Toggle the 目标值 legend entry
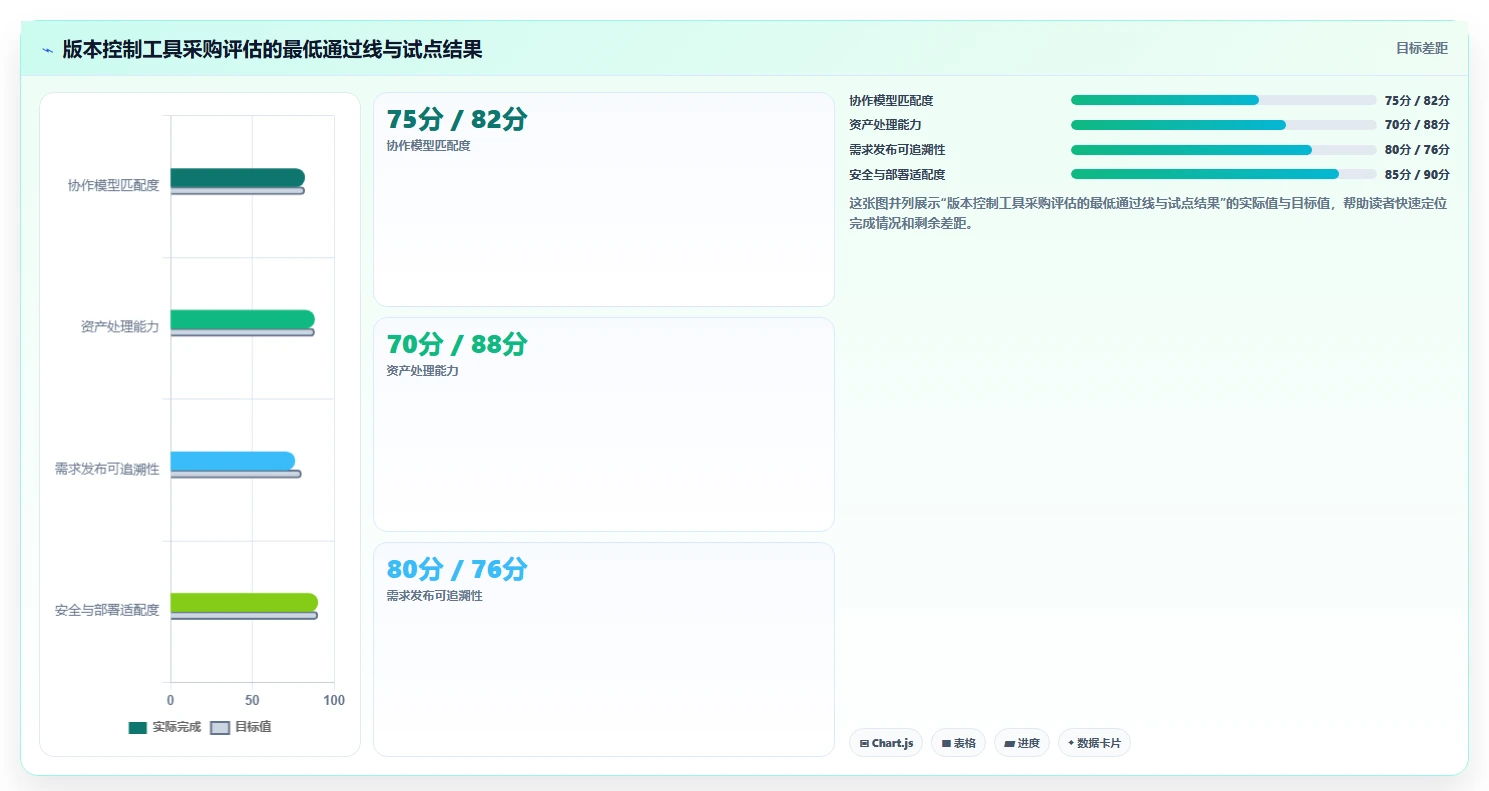Screen dimensions: 1489x791 [x=241, y=727]
